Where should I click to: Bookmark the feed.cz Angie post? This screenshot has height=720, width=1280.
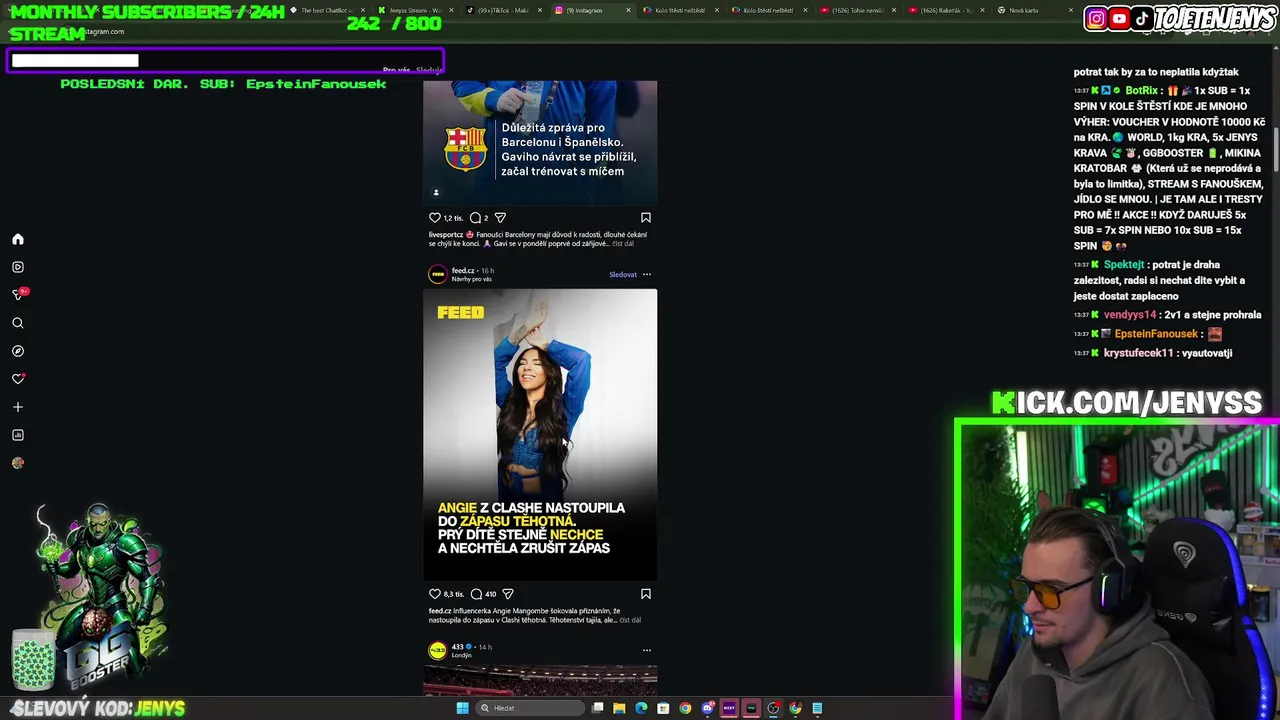tap(646, 594)
